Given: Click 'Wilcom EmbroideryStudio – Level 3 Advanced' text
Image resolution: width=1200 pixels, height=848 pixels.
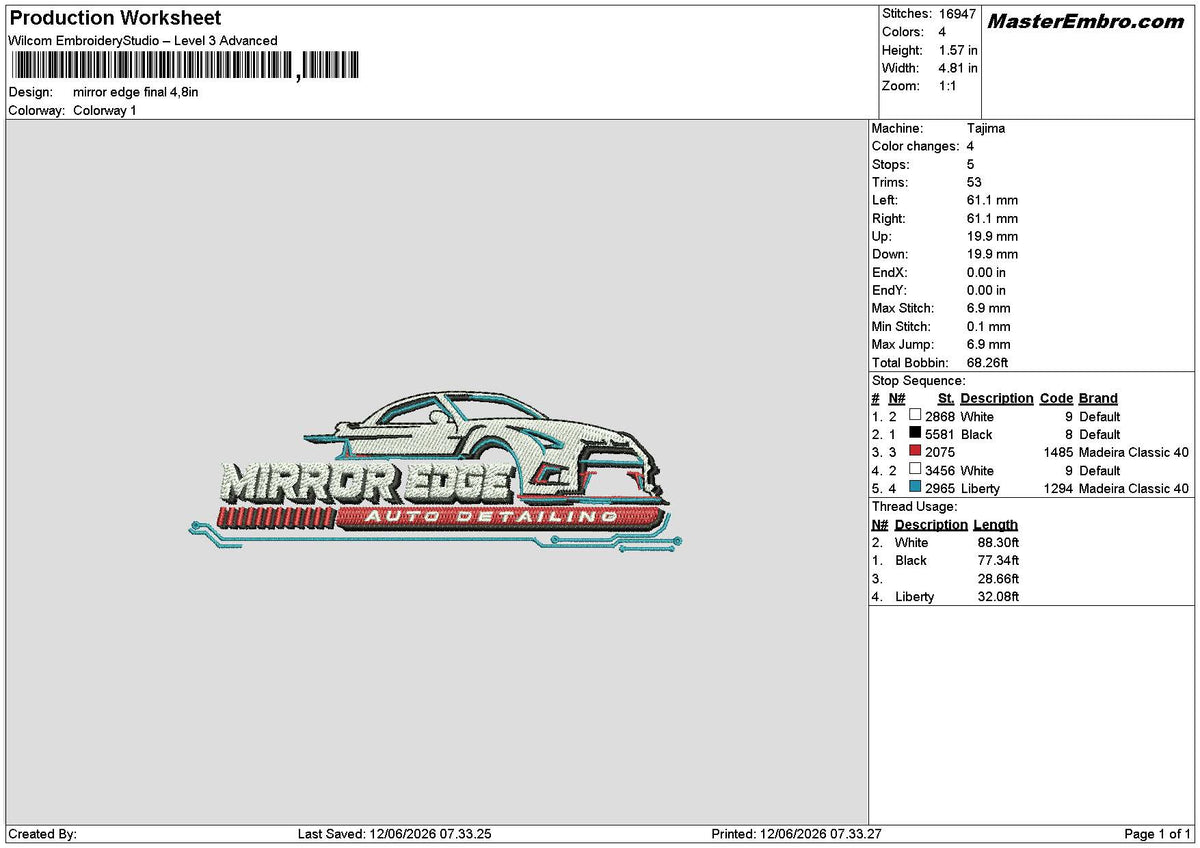Looking at the screenshot, I should coord(143,41).
